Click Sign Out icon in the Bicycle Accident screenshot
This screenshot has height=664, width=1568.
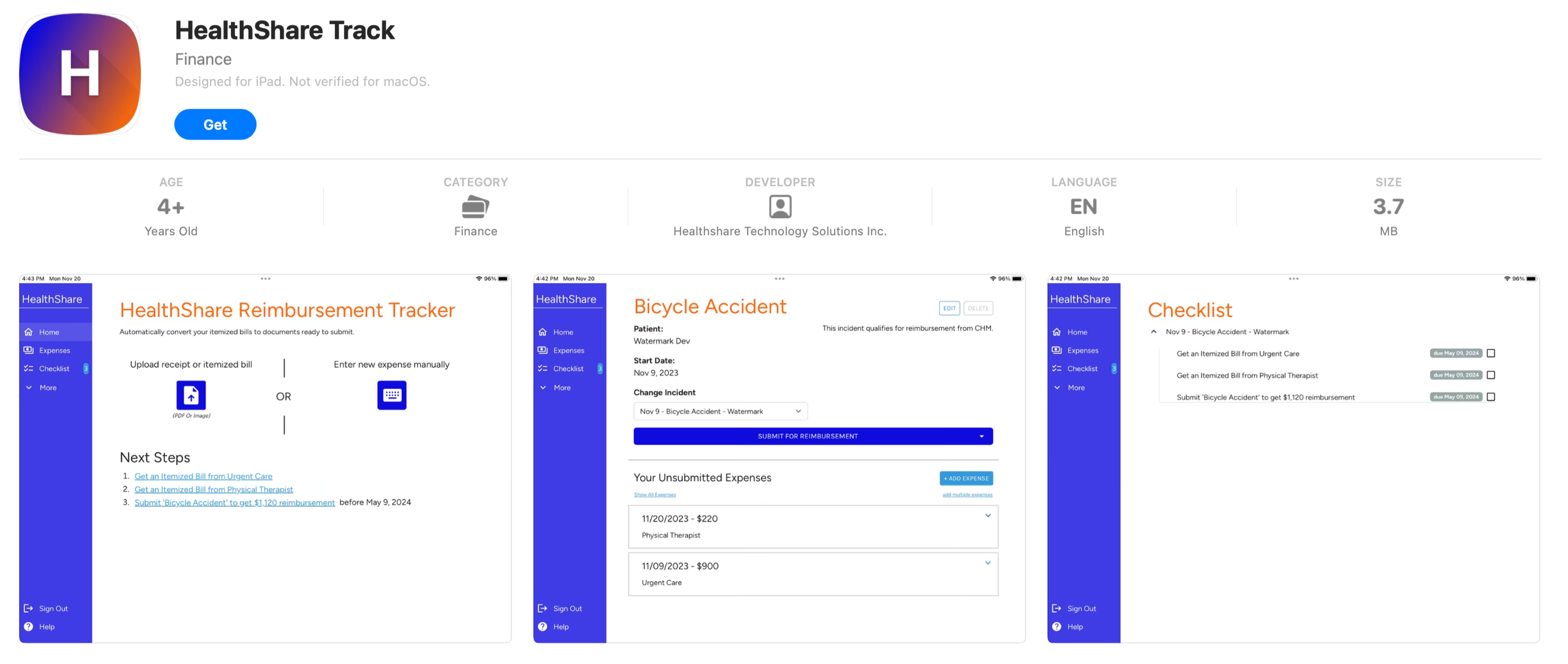pyautogui.click(x=542, y=608)
